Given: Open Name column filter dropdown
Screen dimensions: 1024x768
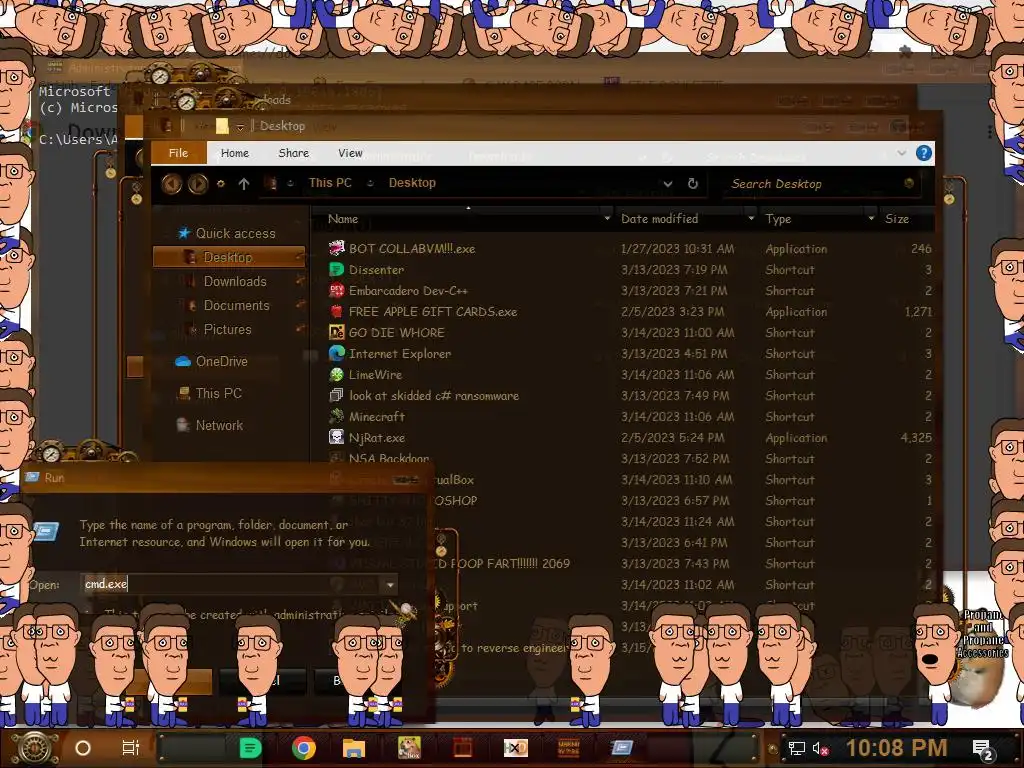Looking at the screenshot, I should click(x=607, y=218).
